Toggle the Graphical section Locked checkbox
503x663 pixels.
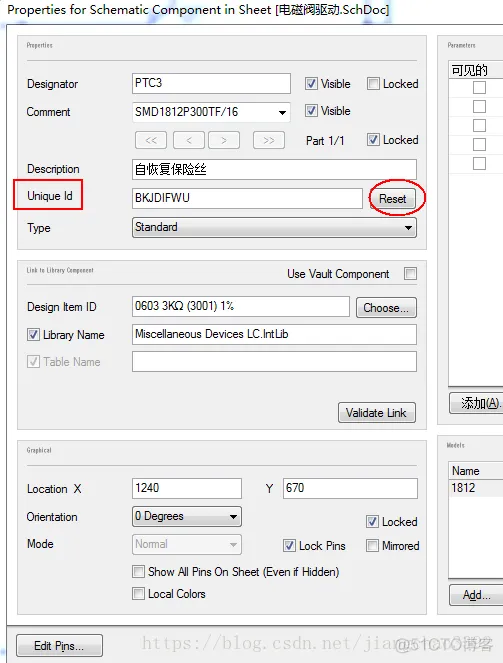[x=372, y=522]
